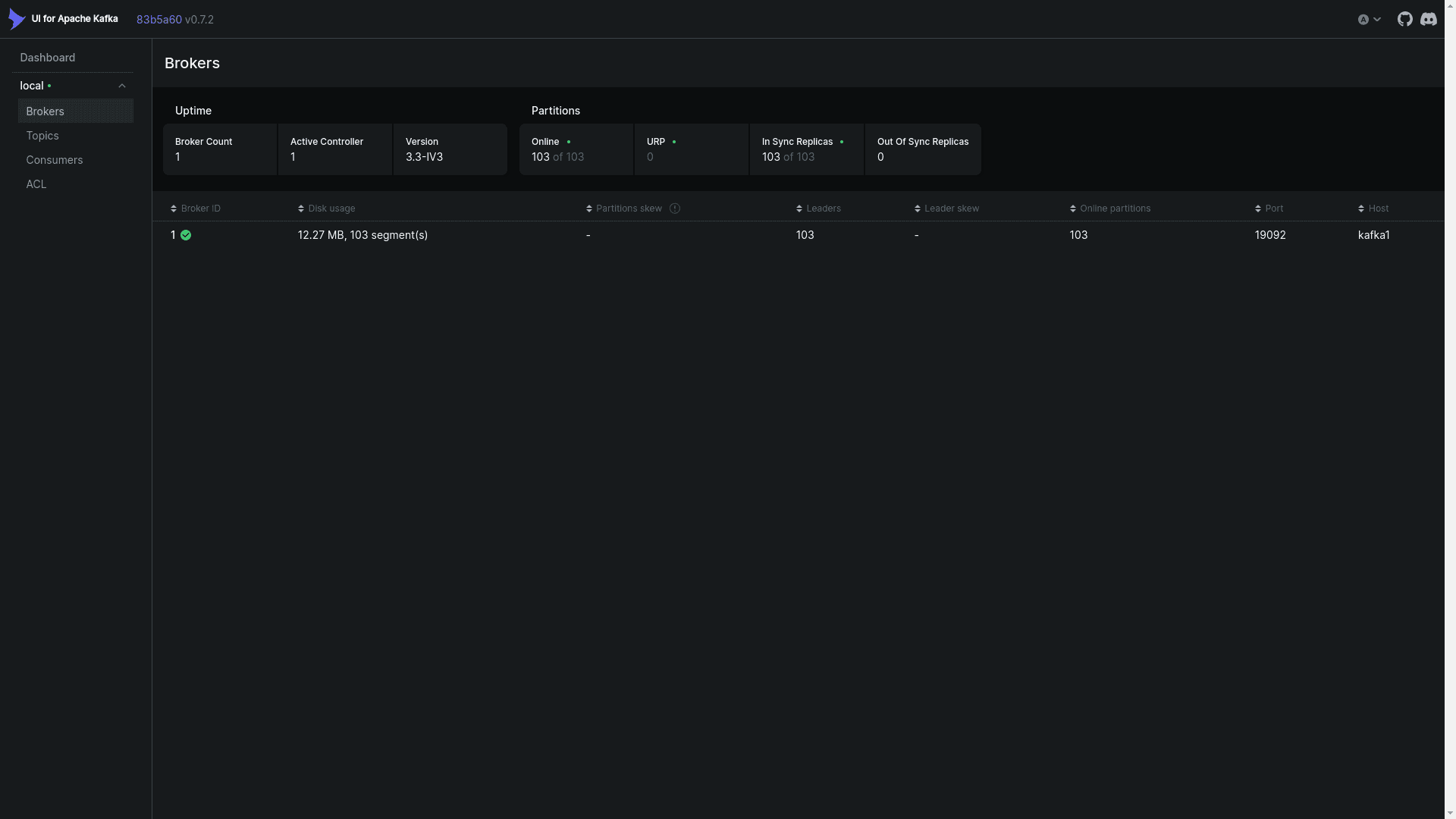This screenshot has height=819, width=1456.
Task: Open the Dashboard page
Action: pos(47,57)
